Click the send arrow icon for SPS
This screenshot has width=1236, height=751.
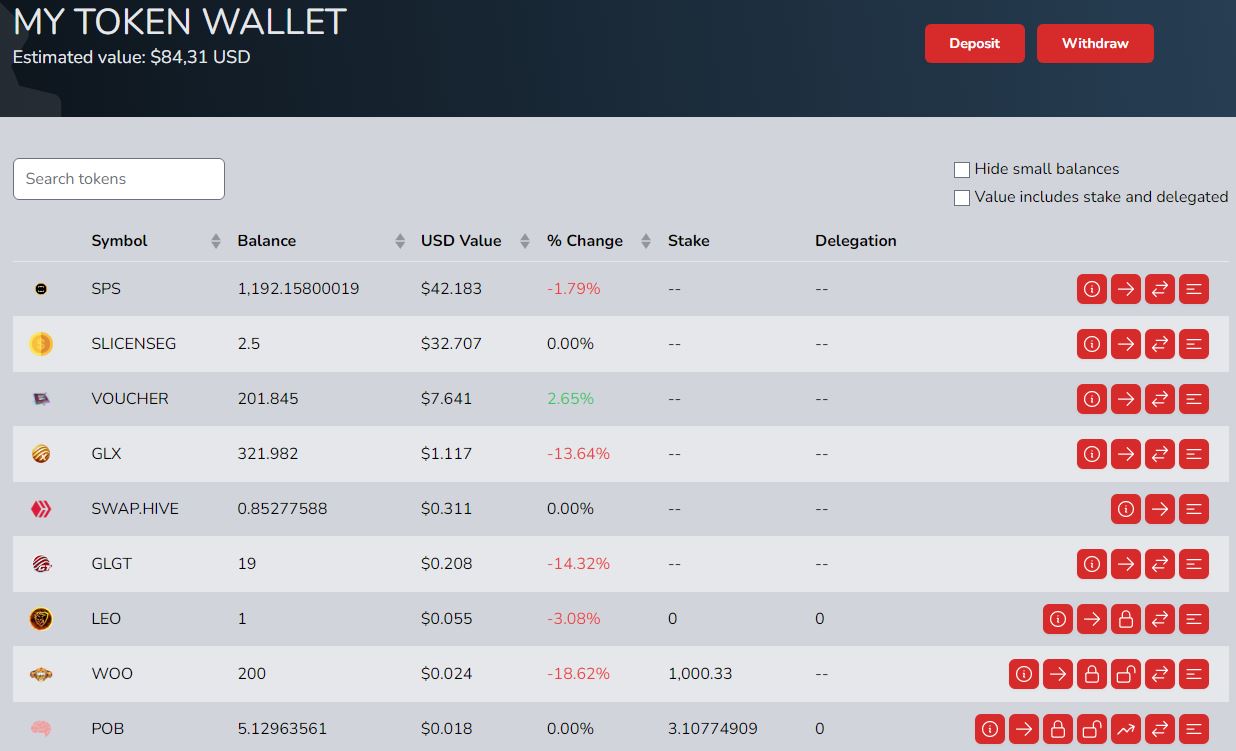1126,289
